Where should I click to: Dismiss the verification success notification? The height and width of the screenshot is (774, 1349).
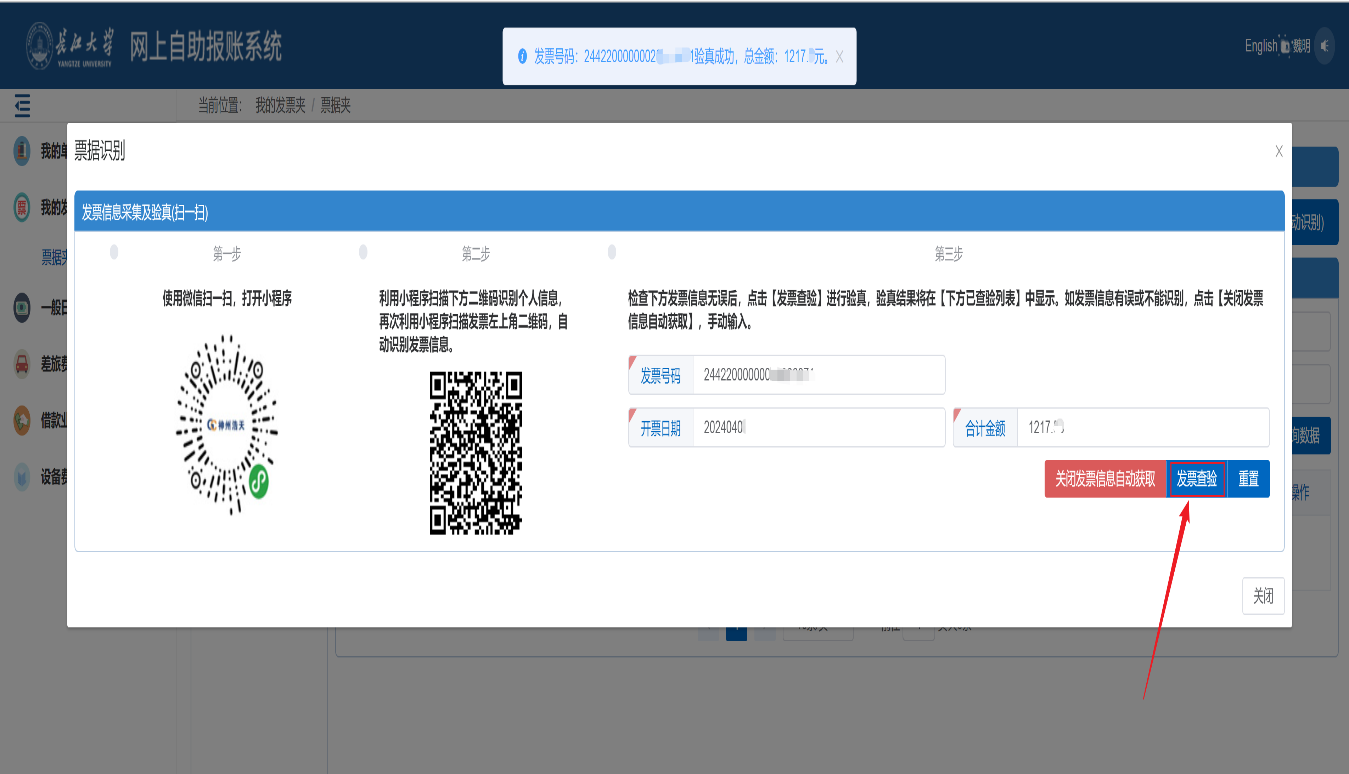839,57
